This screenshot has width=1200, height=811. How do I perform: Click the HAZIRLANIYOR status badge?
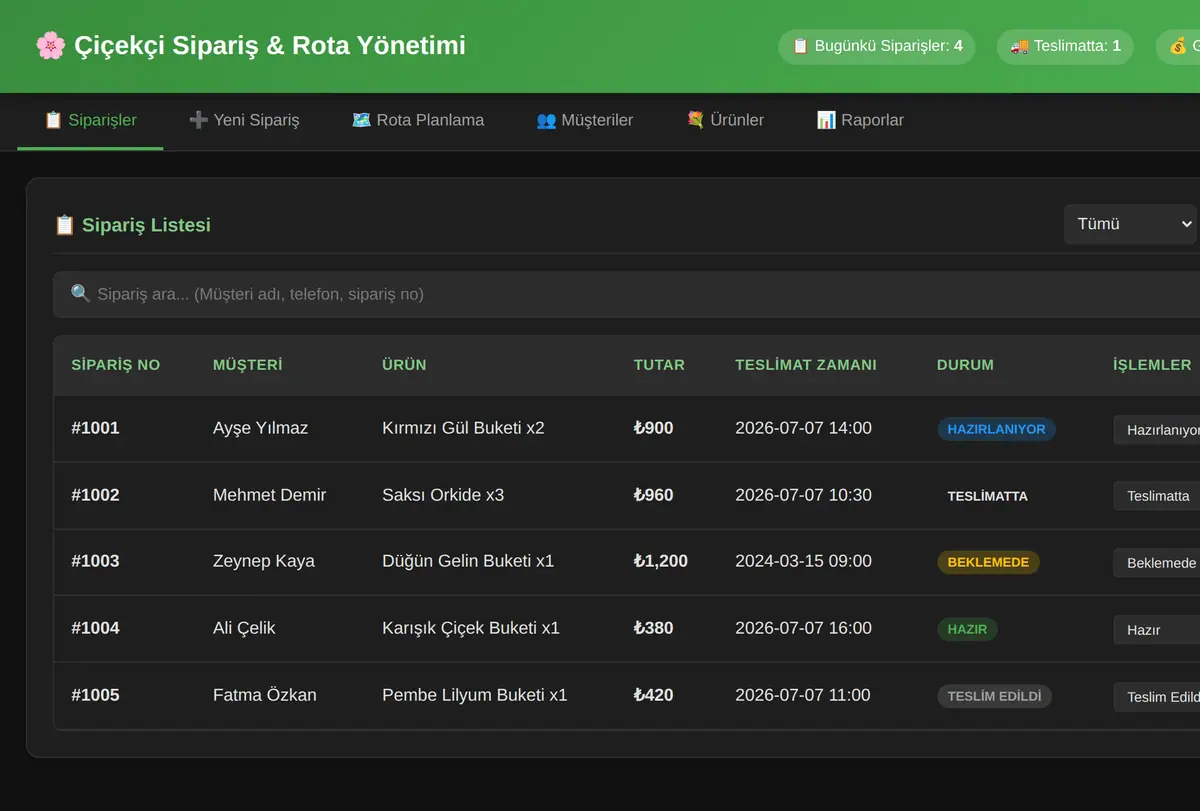click(x=996, y=429)
